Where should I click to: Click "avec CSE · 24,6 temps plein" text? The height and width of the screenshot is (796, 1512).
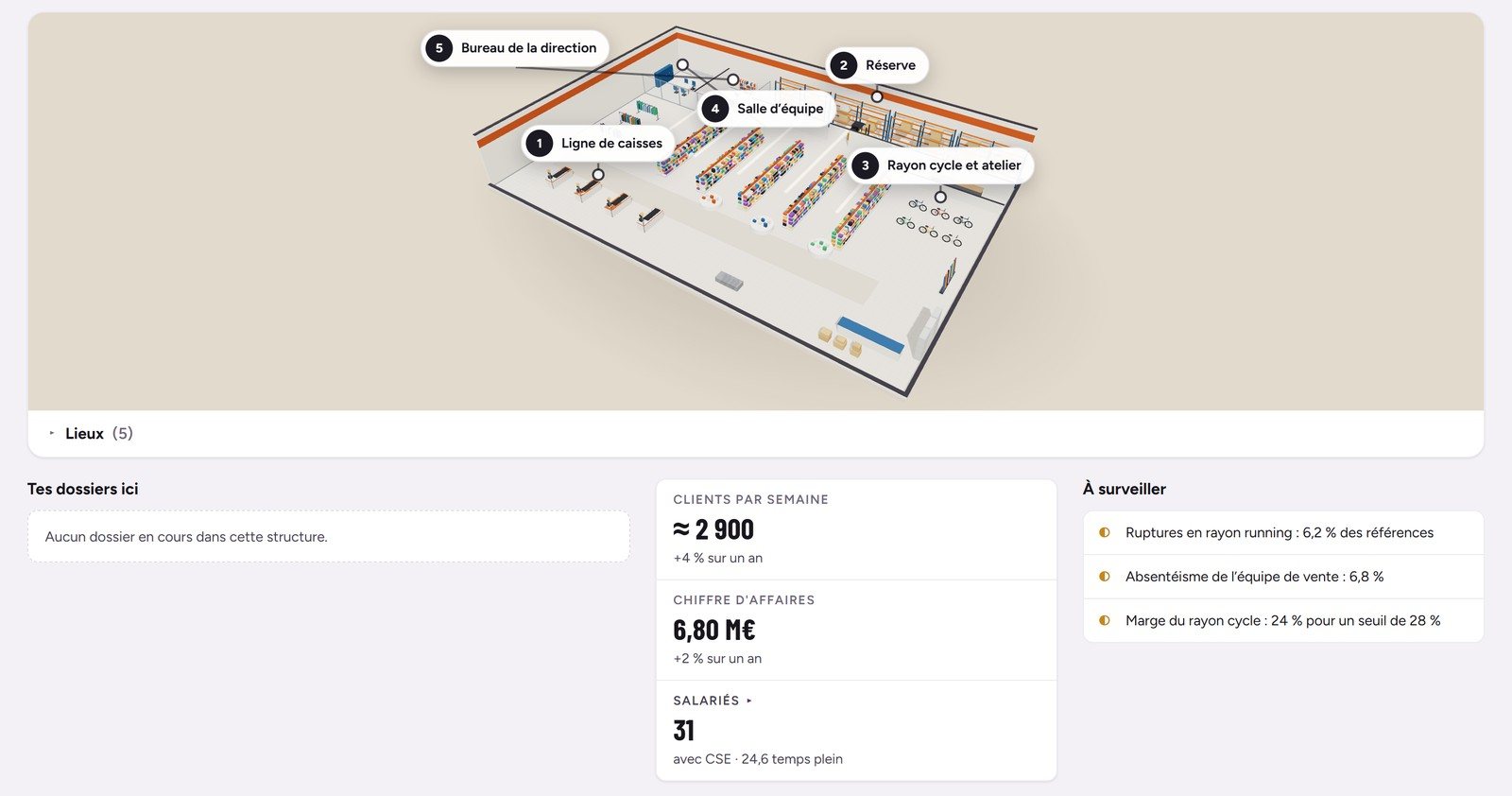pyautogui.click(x=758, y=759)
